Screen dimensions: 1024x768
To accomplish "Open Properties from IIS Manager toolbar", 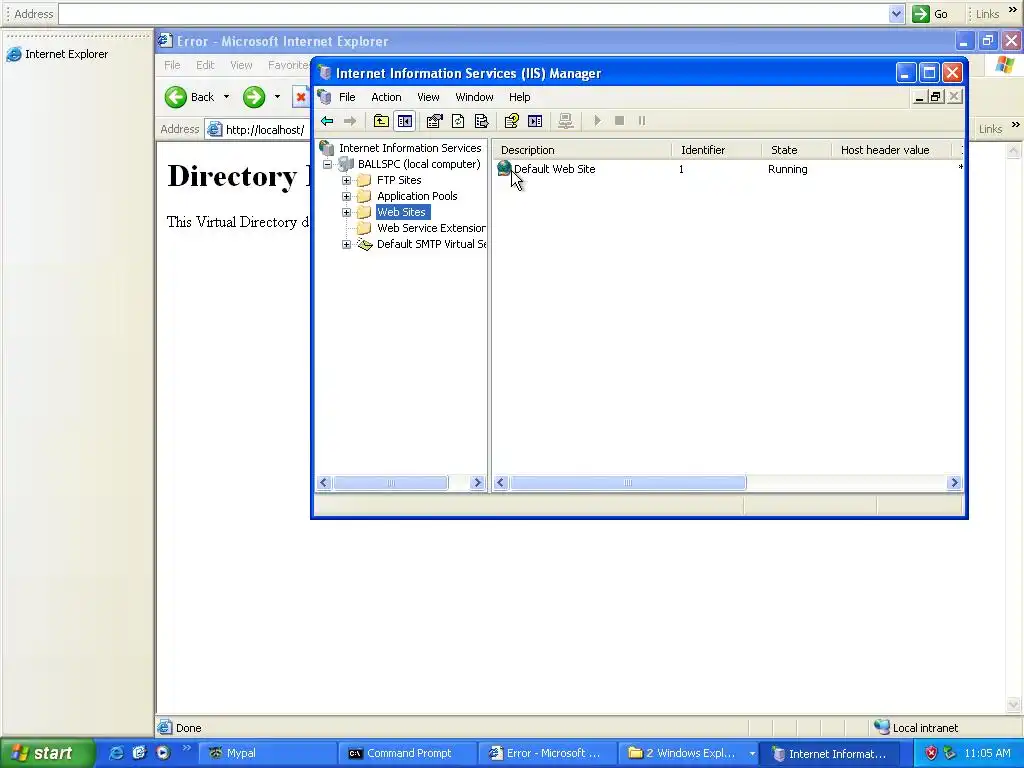I will click(434, 121).
